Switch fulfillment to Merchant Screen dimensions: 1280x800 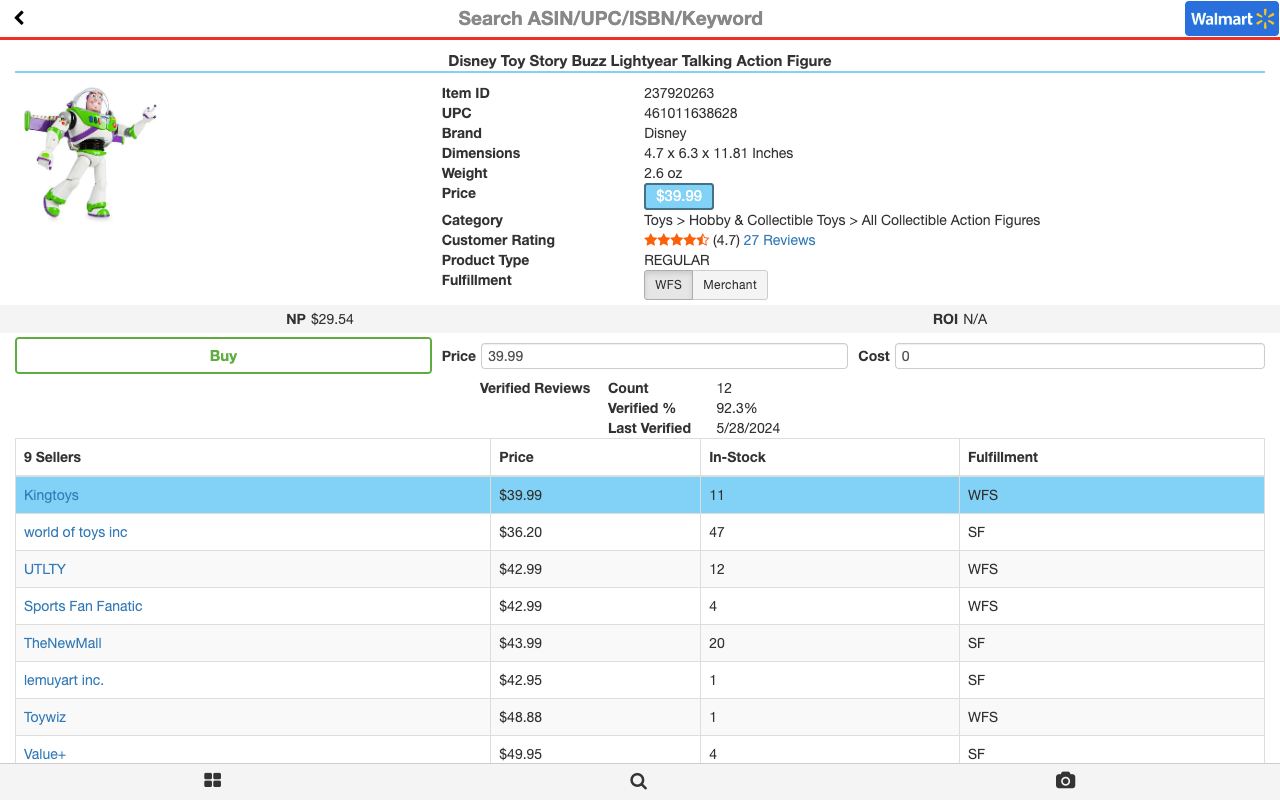click(730, 285)
